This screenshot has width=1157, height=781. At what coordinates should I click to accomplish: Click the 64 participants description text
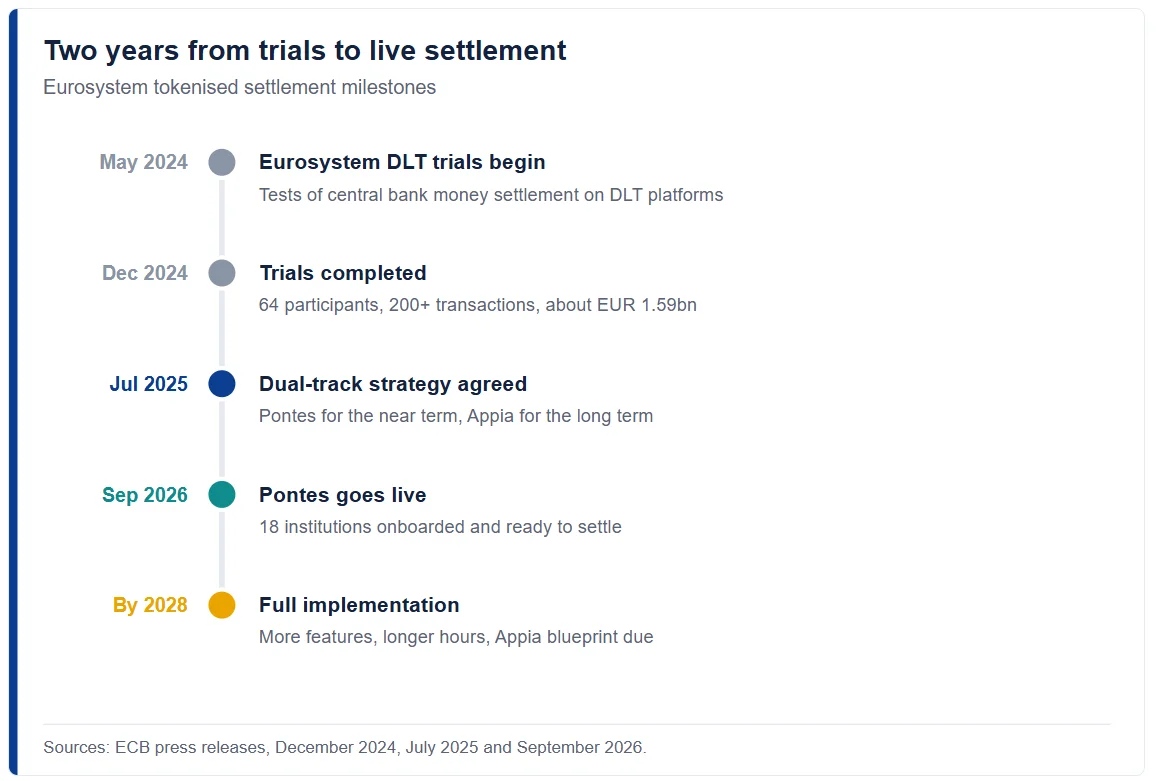pyautogui.click(x=477, y=305)
